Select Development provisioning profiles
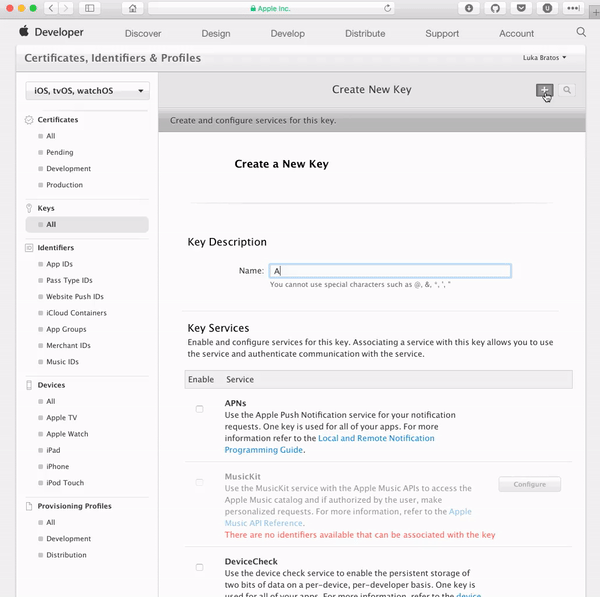Screen dimensions: 600x597 coord(68,538)
